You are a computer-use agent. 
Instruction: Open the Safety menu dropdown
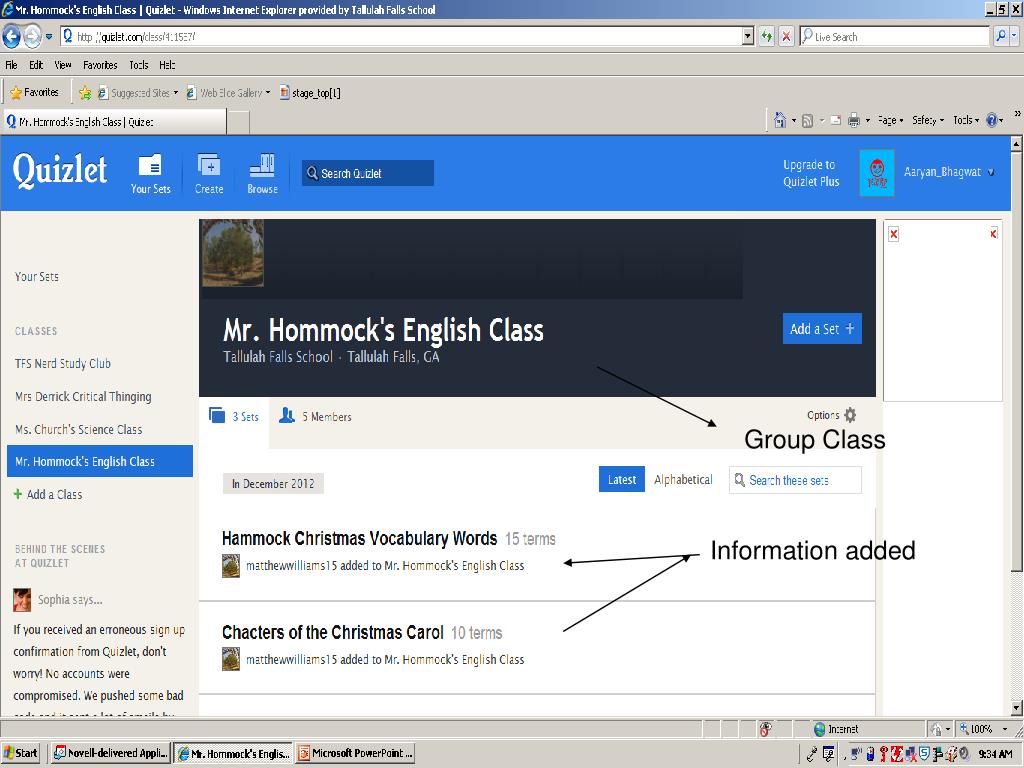[x=928, y=120]
